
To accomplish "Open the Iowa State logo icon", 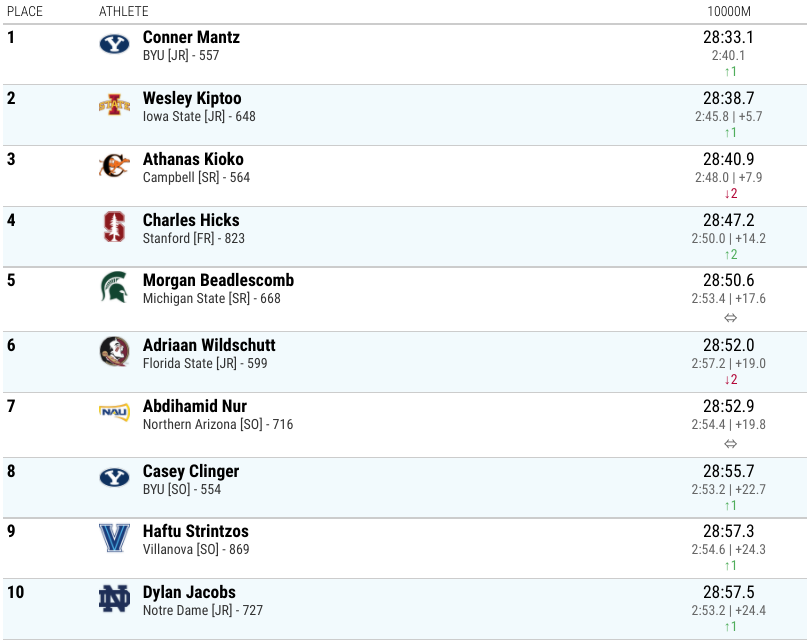I will pyautogui.click(x=114, y=105).
